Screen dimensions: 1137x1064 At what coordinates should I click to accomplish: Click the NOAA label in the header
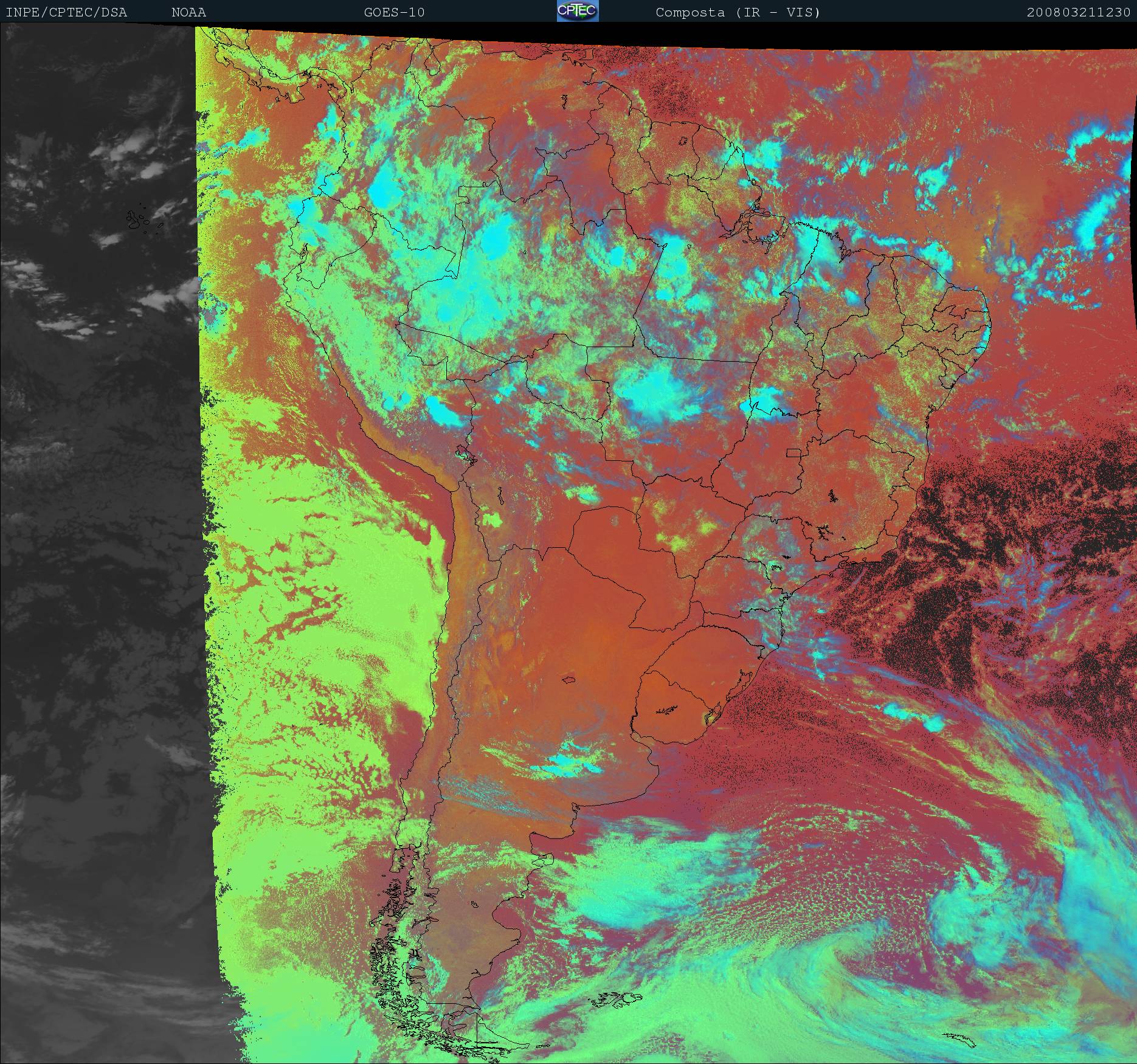(188, 12)
